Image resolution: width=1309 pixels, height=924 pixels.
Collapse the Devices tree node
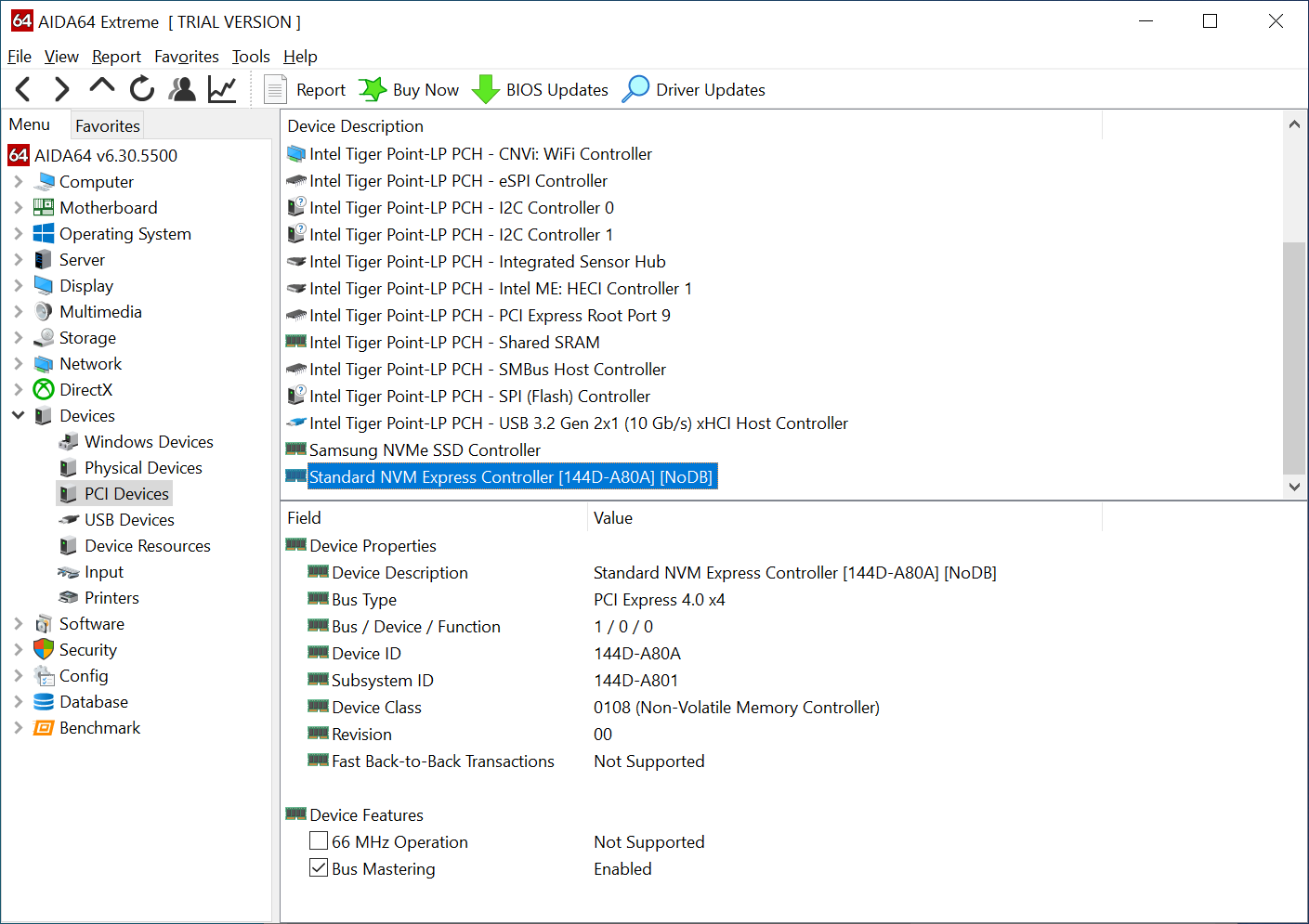point(19,416)
